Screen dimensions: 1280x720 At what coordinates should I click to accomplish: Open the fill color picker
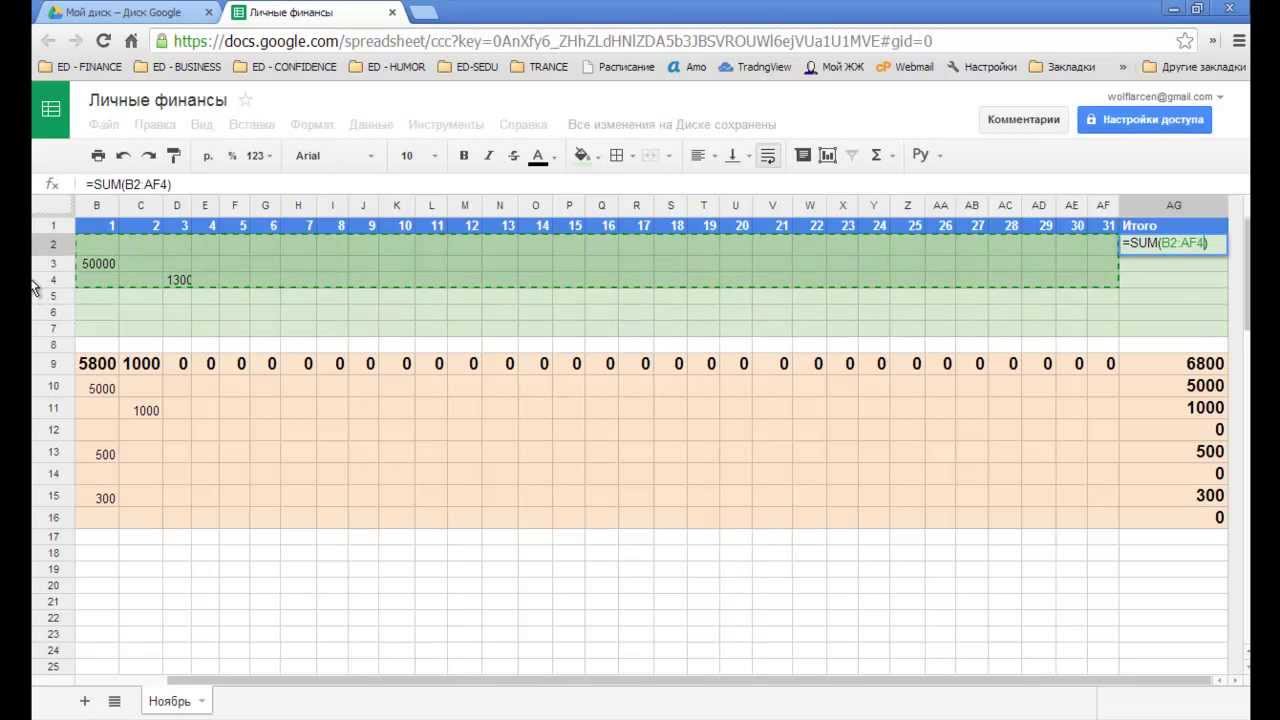(x=586, y=156)
